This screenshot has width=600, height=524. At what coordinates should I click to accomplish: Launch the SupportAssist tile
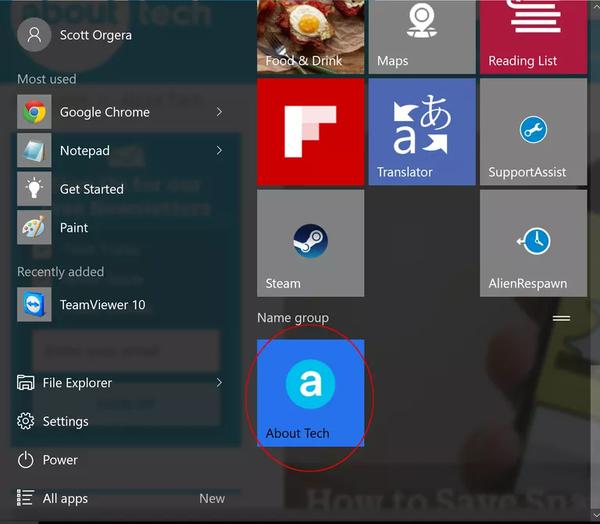533,132
